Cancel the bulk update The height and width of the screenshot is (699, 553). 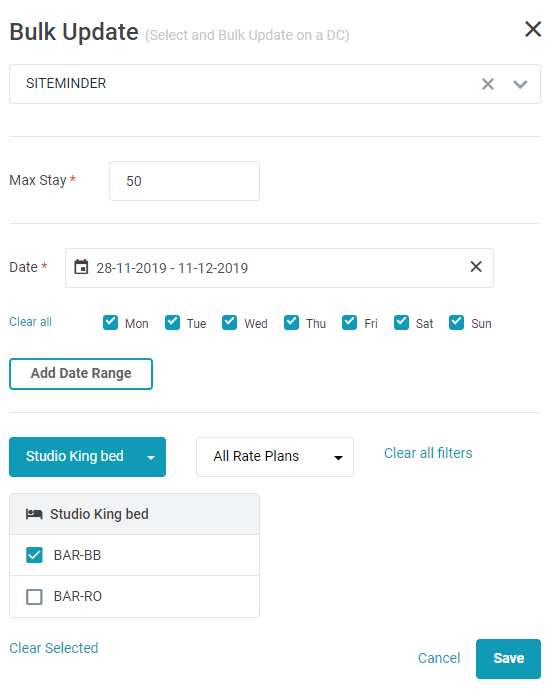click(x=439, y=658)
